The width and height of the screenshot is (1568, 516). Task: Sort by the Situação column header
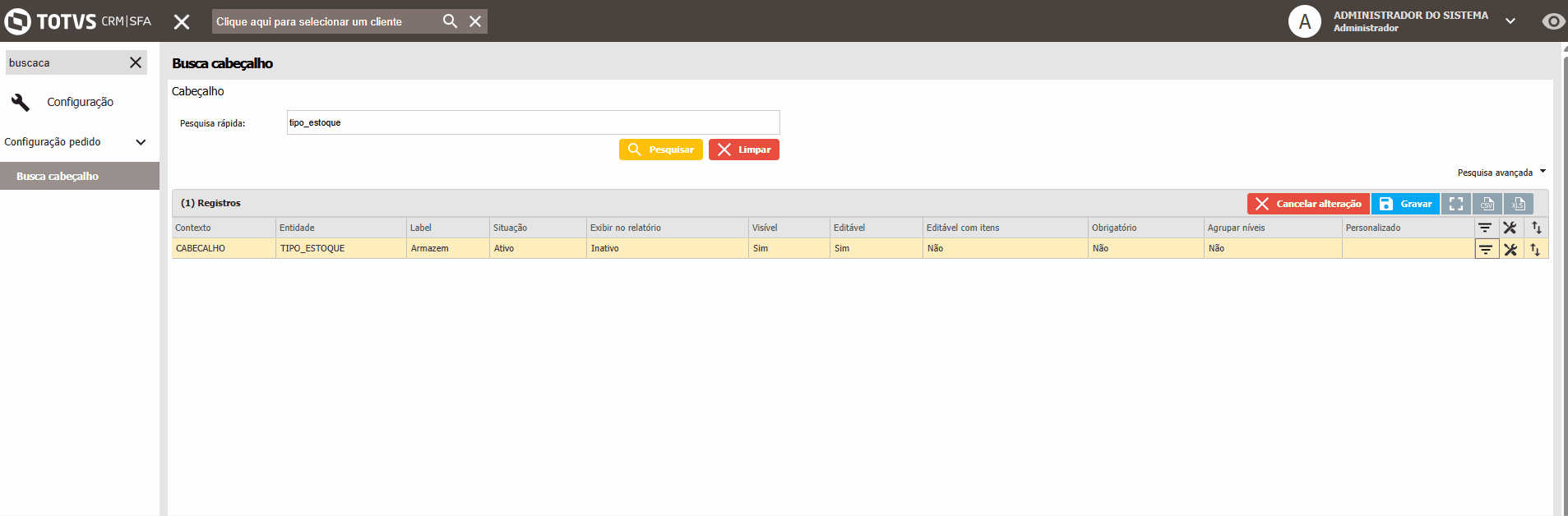(538, 228)
